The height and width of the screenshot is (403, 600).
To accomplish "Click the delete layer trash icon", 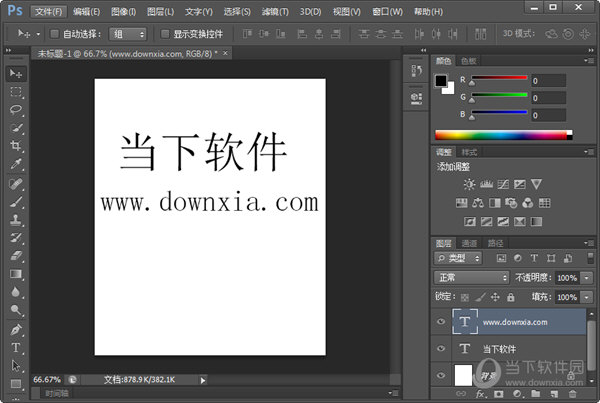I will [x=572, y=393].
